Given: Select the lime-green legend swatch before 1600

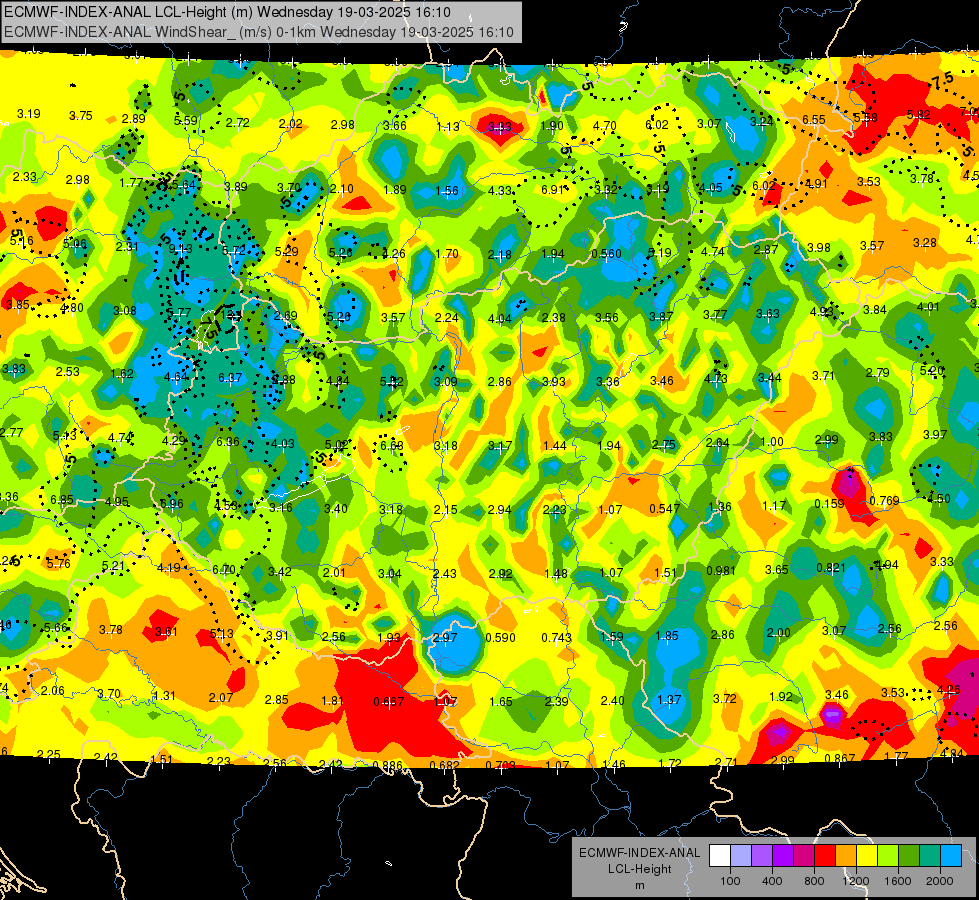Looking at the screenshot, I should pyautogui.click(x=888, y=855).
